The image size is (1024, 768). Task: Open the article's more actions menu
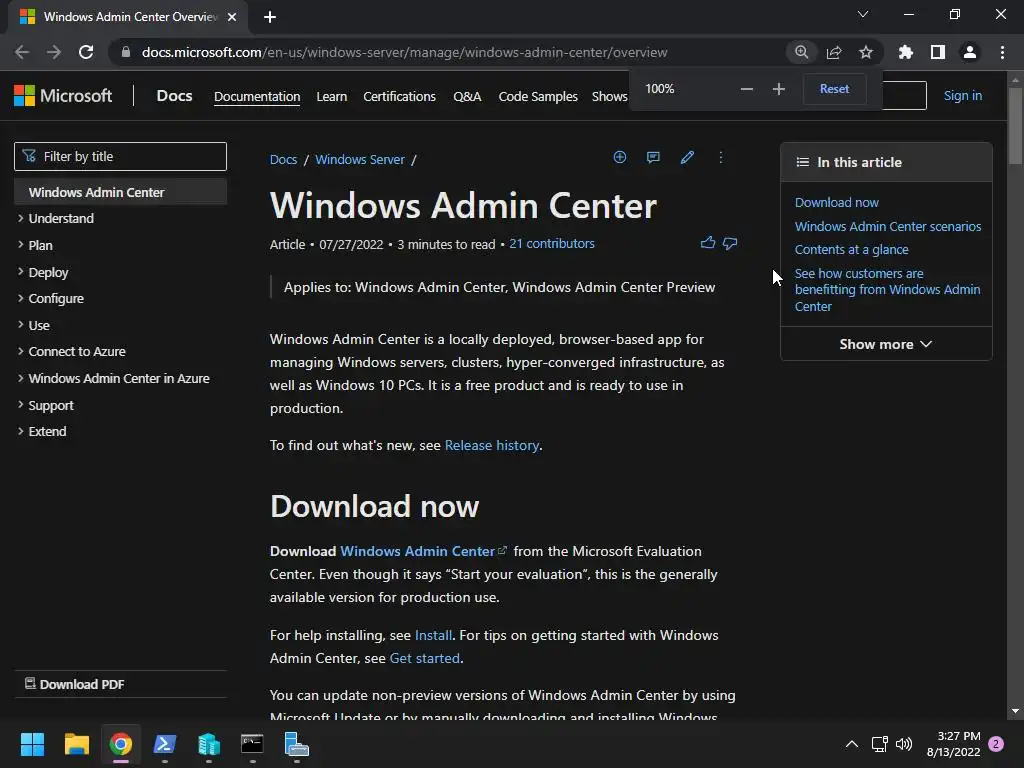pos(721,157)
